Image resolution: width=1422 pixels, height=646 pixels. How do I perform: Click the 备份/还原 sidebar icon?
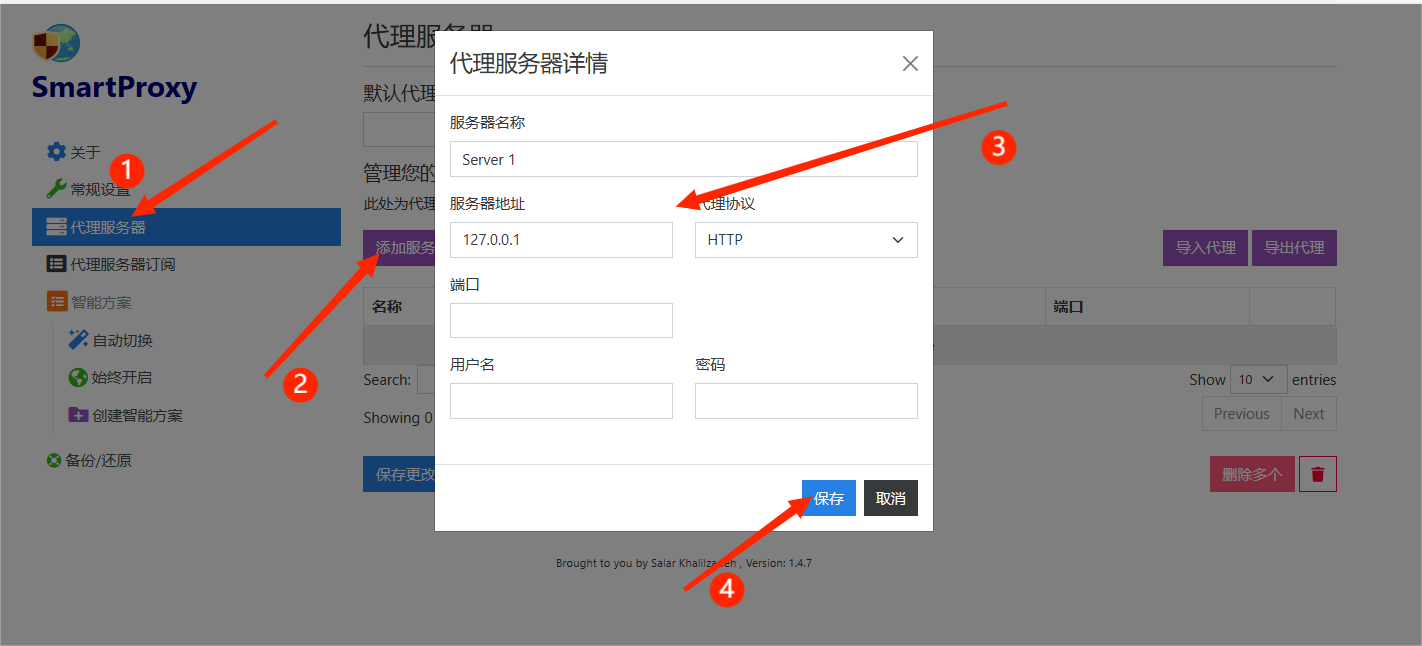point(53,460)
